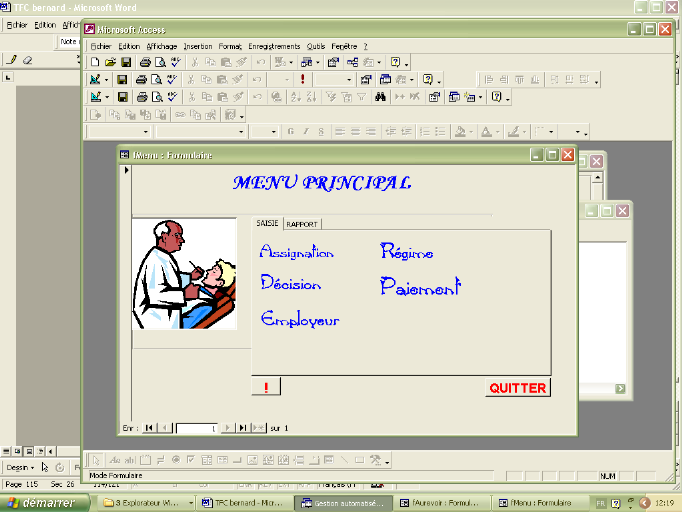682x512 pixels.
Task: Click the binoculars Find icon
Action: click(380, 97)
